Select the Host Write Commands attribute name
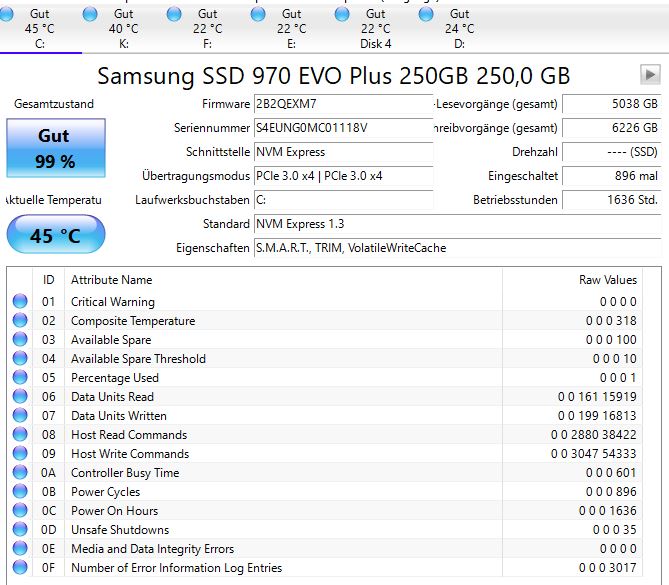This screenshot has height=585, width=669. [130, 454]
